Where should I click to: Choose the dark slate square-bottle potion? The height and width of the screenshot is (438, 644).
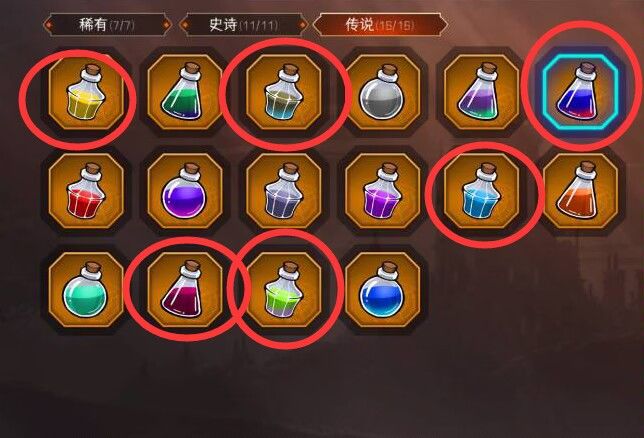coord(283,191)
